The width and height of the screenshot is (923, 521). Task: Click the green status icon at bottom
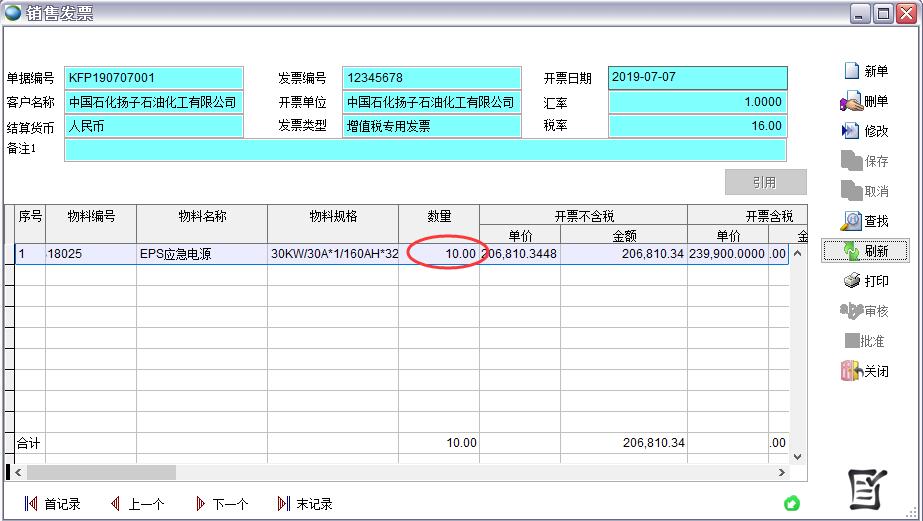[x=792, y=503]
